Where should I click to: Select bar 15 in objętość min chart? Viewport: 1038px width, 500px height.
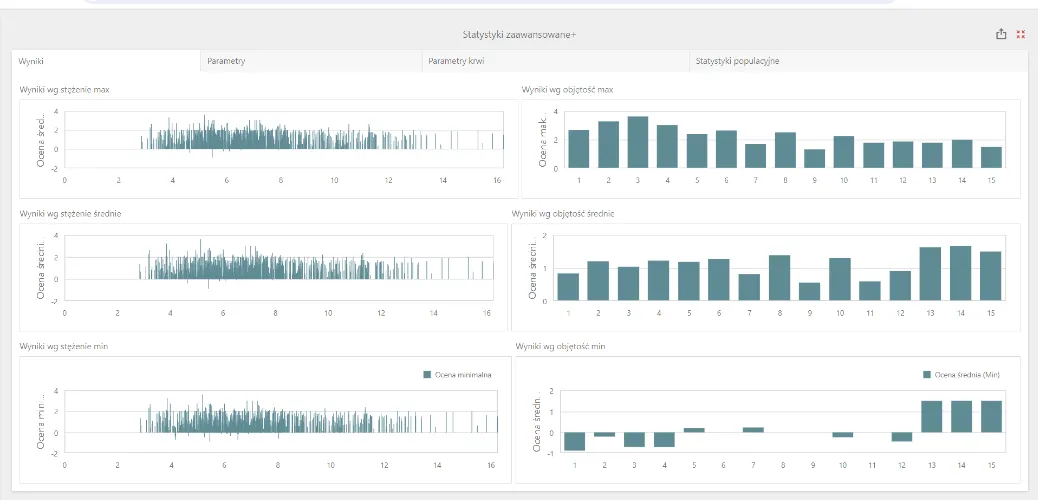(992, 417)
